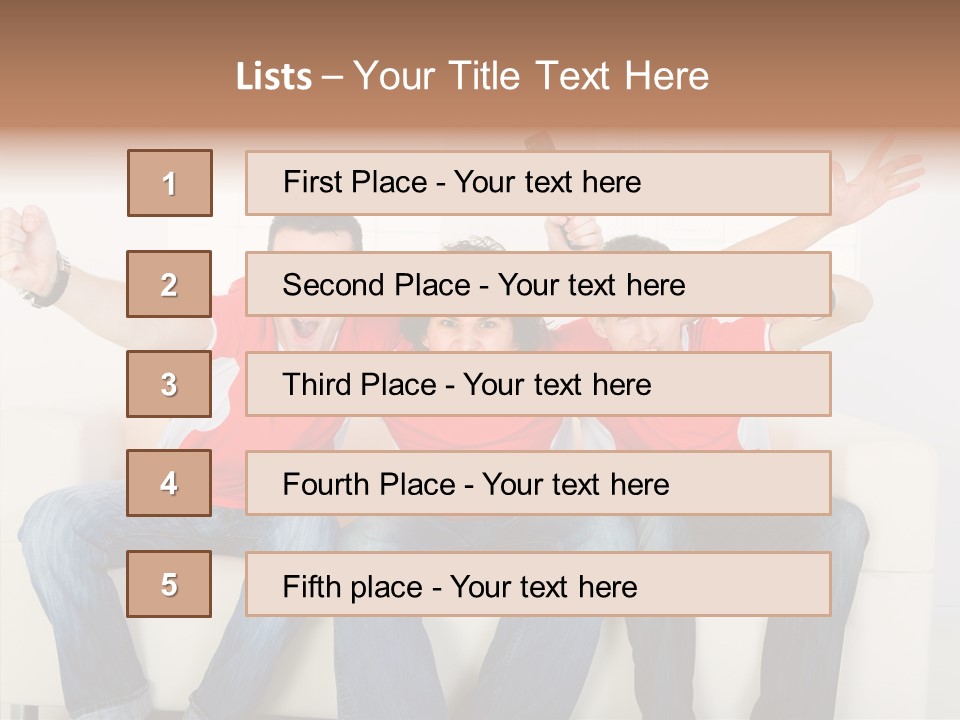This screenshot has width=960, height=720.
Task: Click the Your Title Text Here heading
Action: (x=531, y=76)
